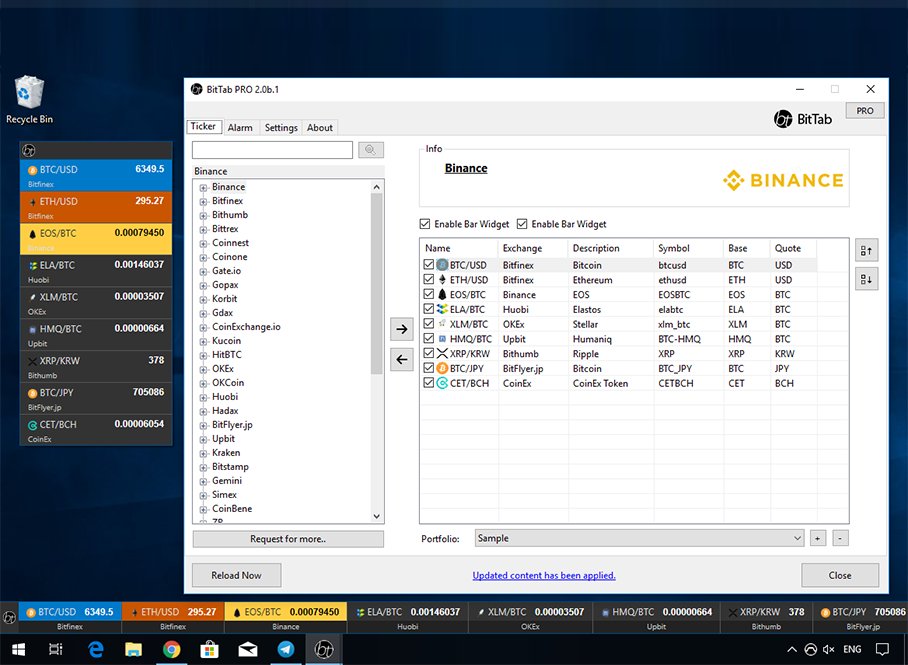Click BTC/USD tile in desktop widget

coord(96,175)
